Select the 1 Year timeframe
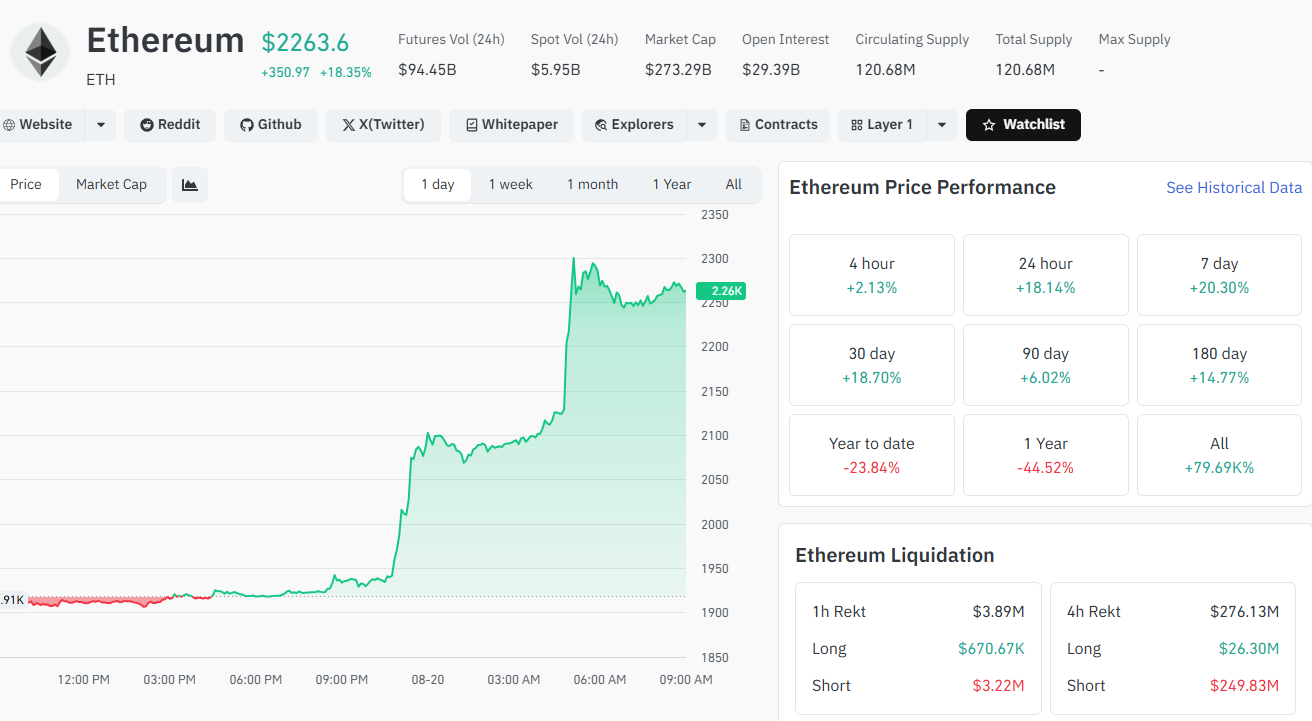The width and height of the screenshot is (1312, 721). point(672,184)
